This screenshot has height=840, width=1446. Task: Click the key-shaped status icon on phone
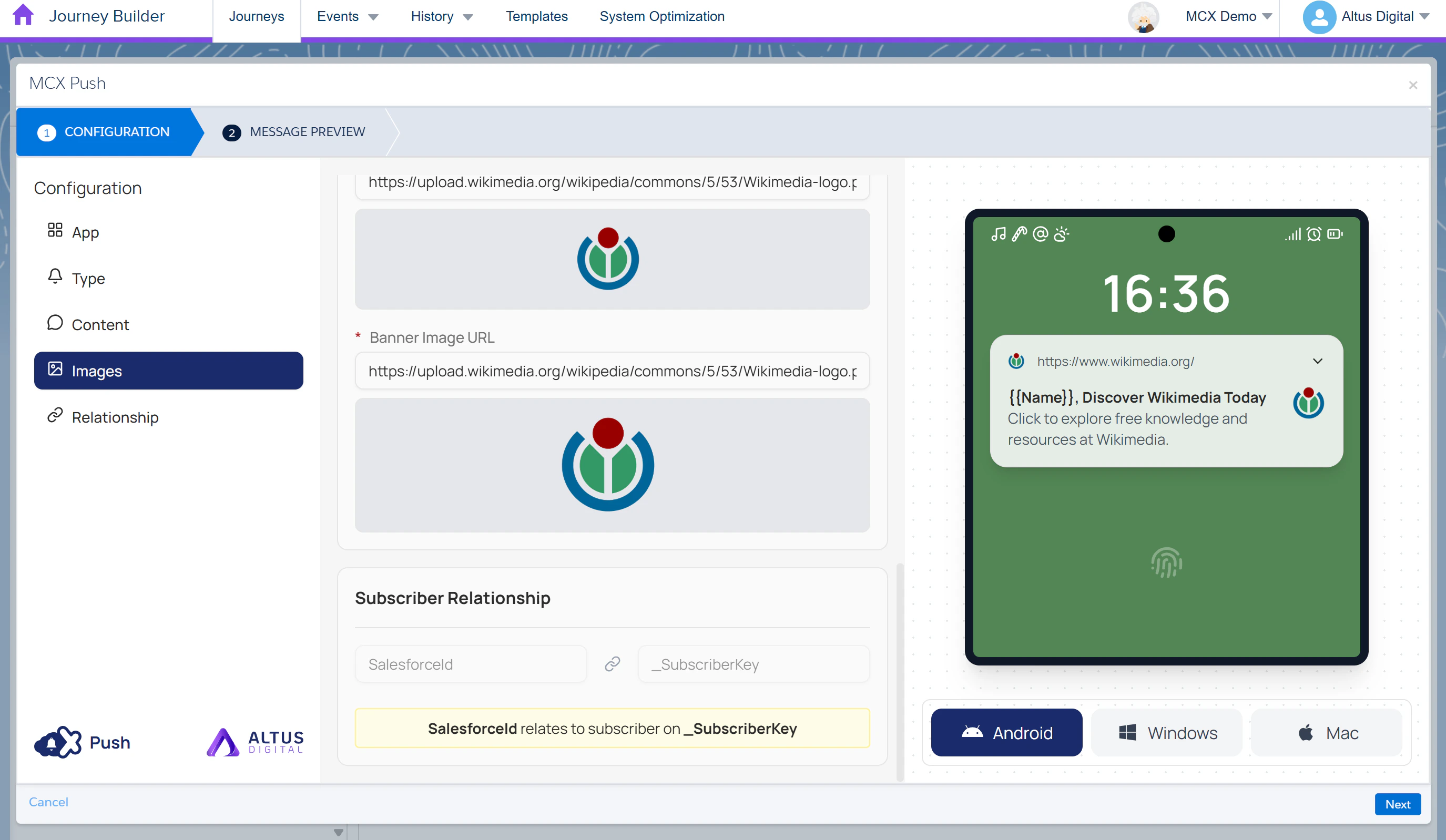point(1019,234)
